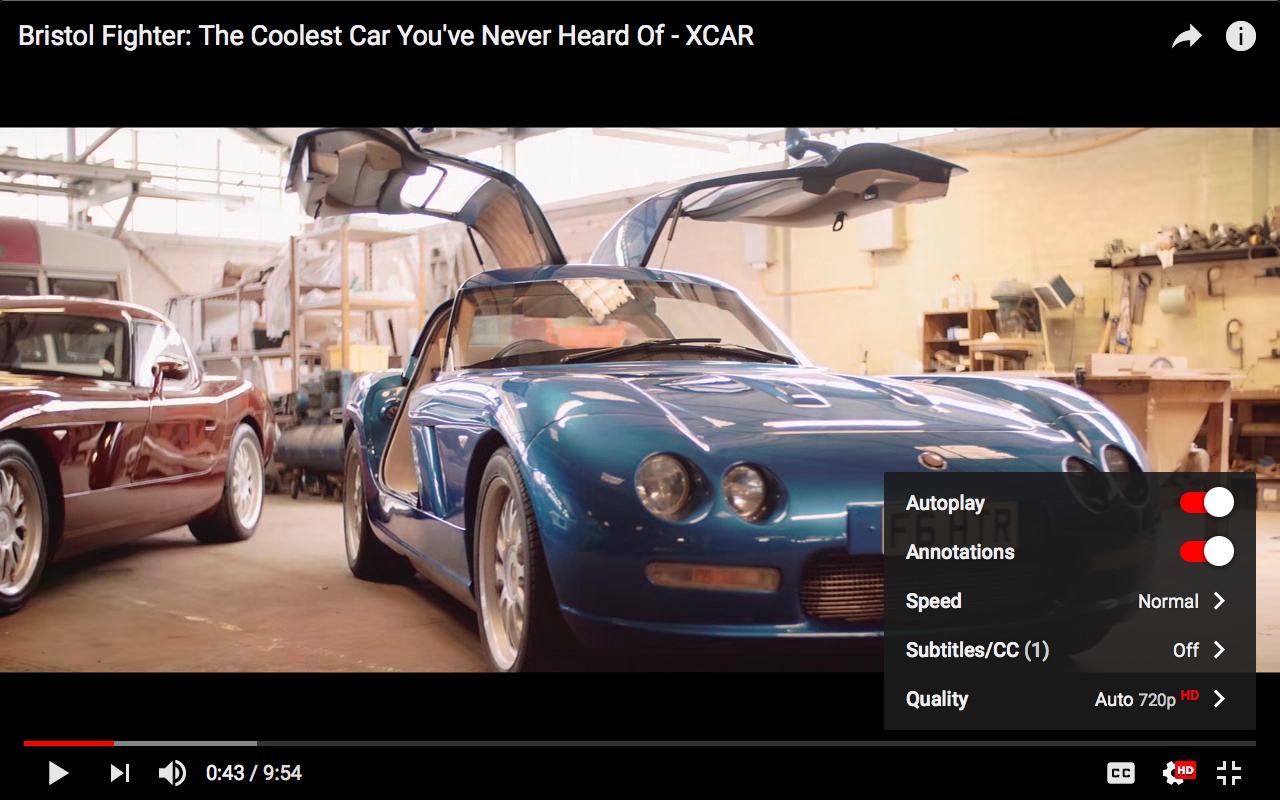The height and width of the screenshot is (800, 1280).
Task: Click the Annotations label
Action: click(960, 552)
